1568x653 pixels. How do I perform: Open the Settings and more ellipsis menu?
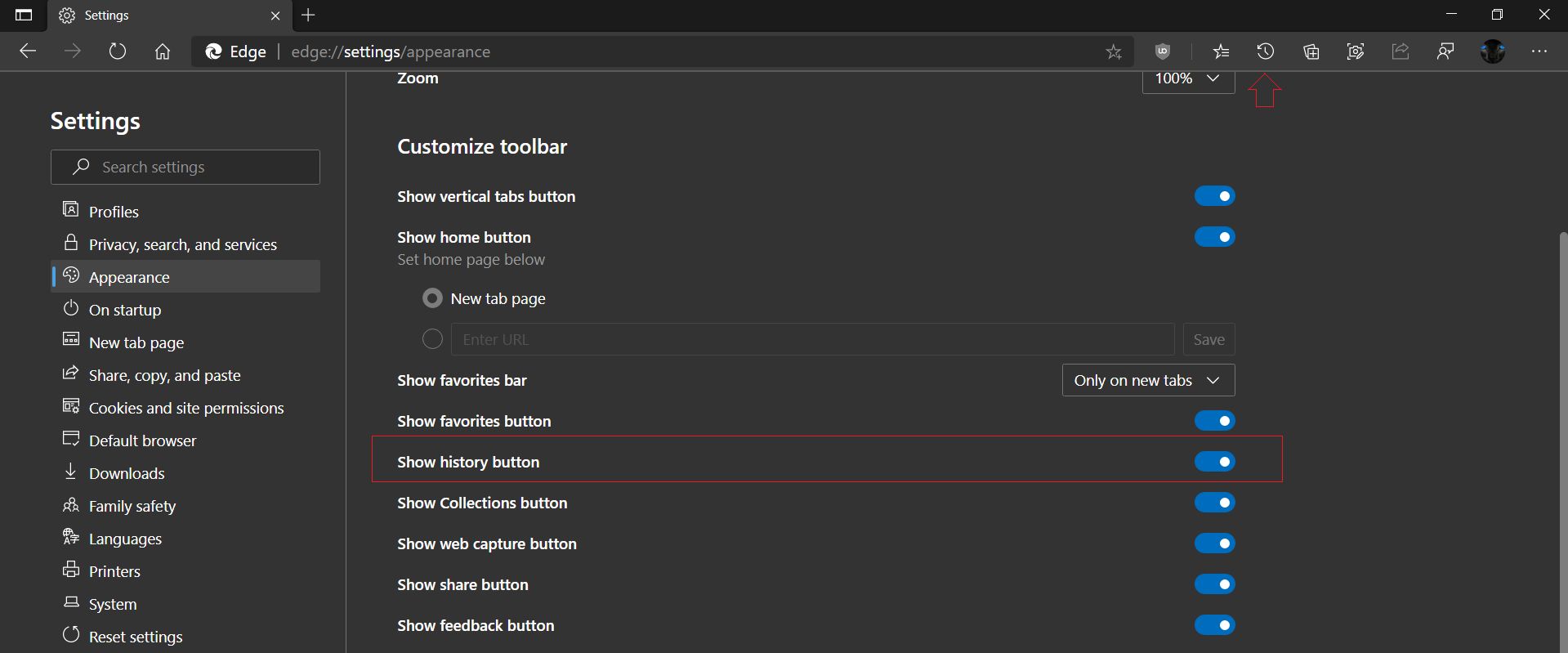(1539, 51)
